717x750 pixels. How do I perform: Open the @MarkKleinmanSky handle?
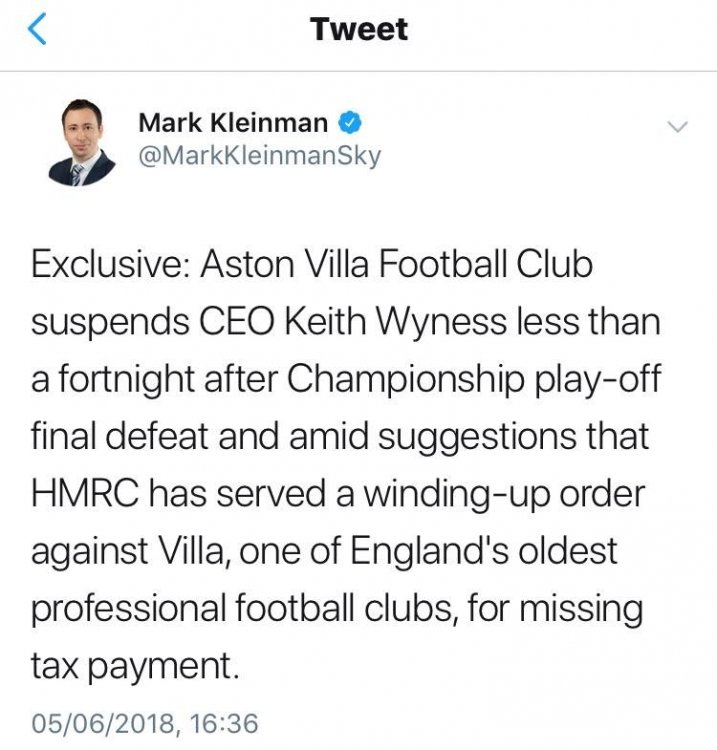[259, 157]
